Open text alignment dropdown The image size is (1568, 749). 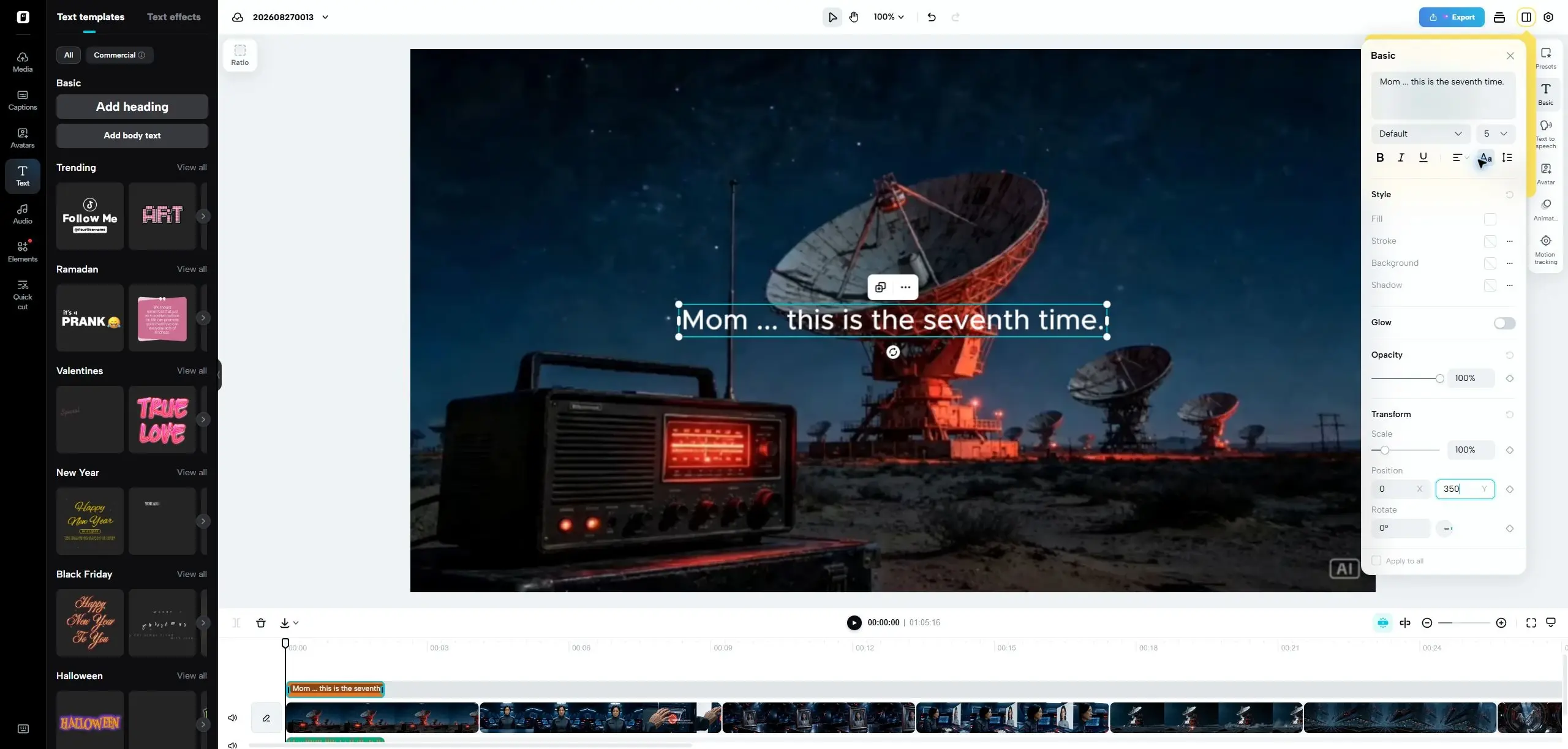1460,158
